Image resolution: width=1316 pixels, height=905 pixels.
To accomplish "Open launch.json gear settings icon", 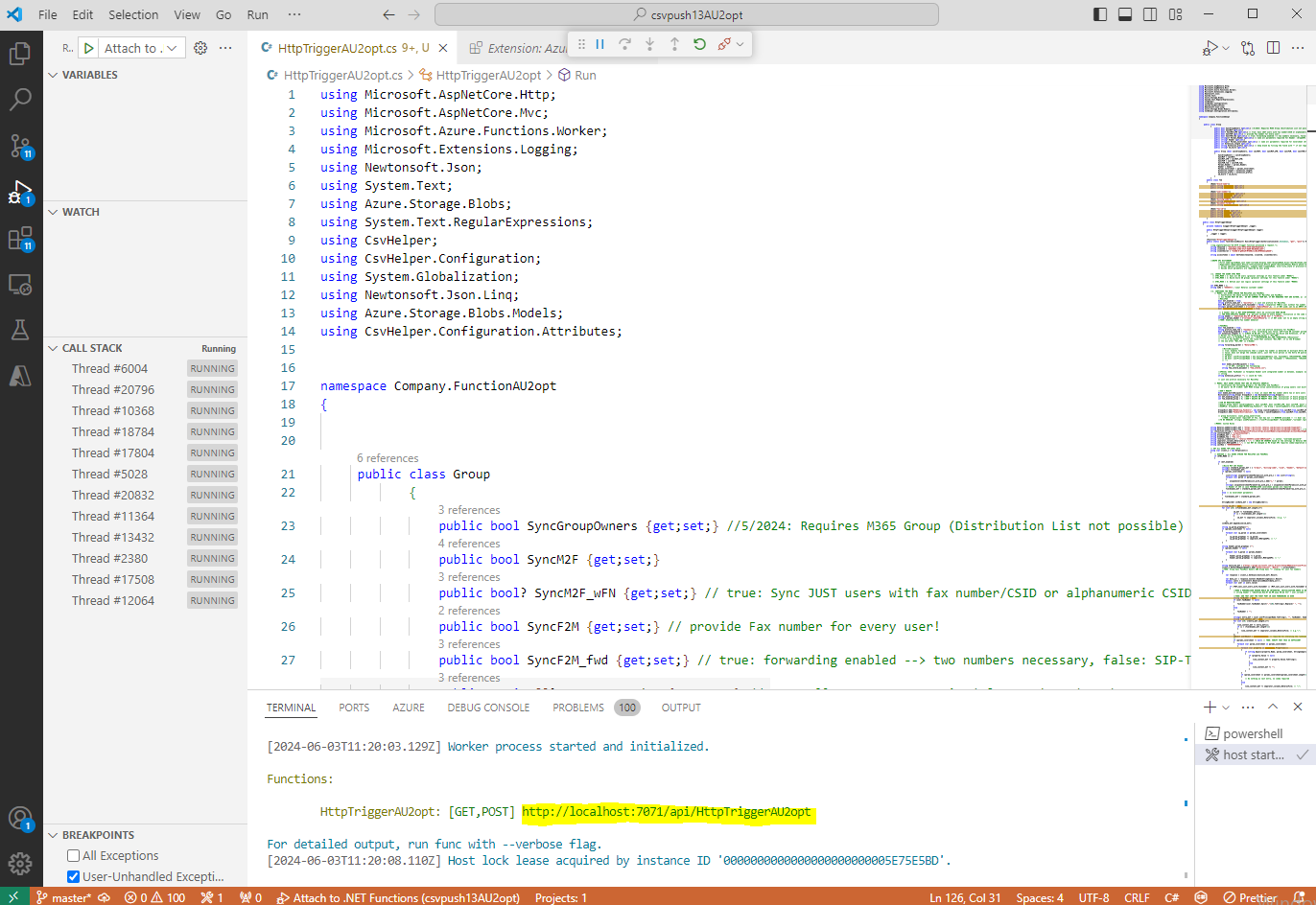I will coord(200,48).
